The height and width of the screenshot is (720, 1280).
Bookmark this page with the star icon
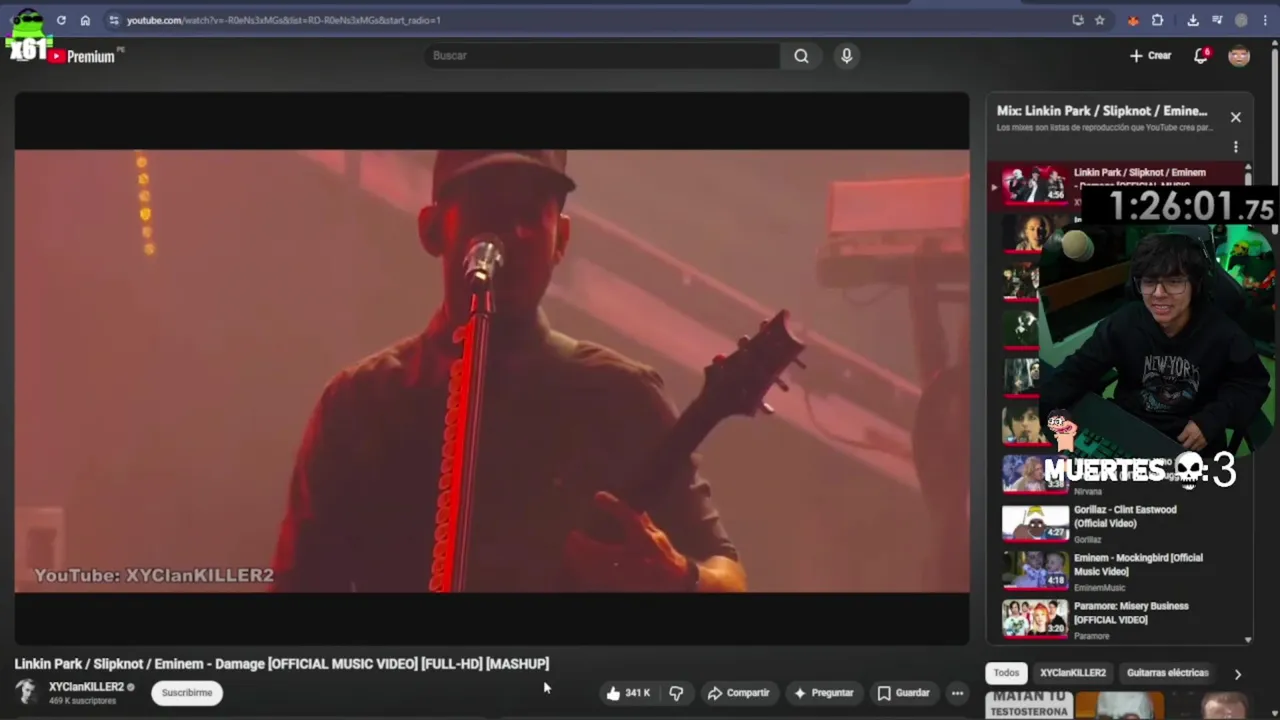click(x=1100, y=20)
